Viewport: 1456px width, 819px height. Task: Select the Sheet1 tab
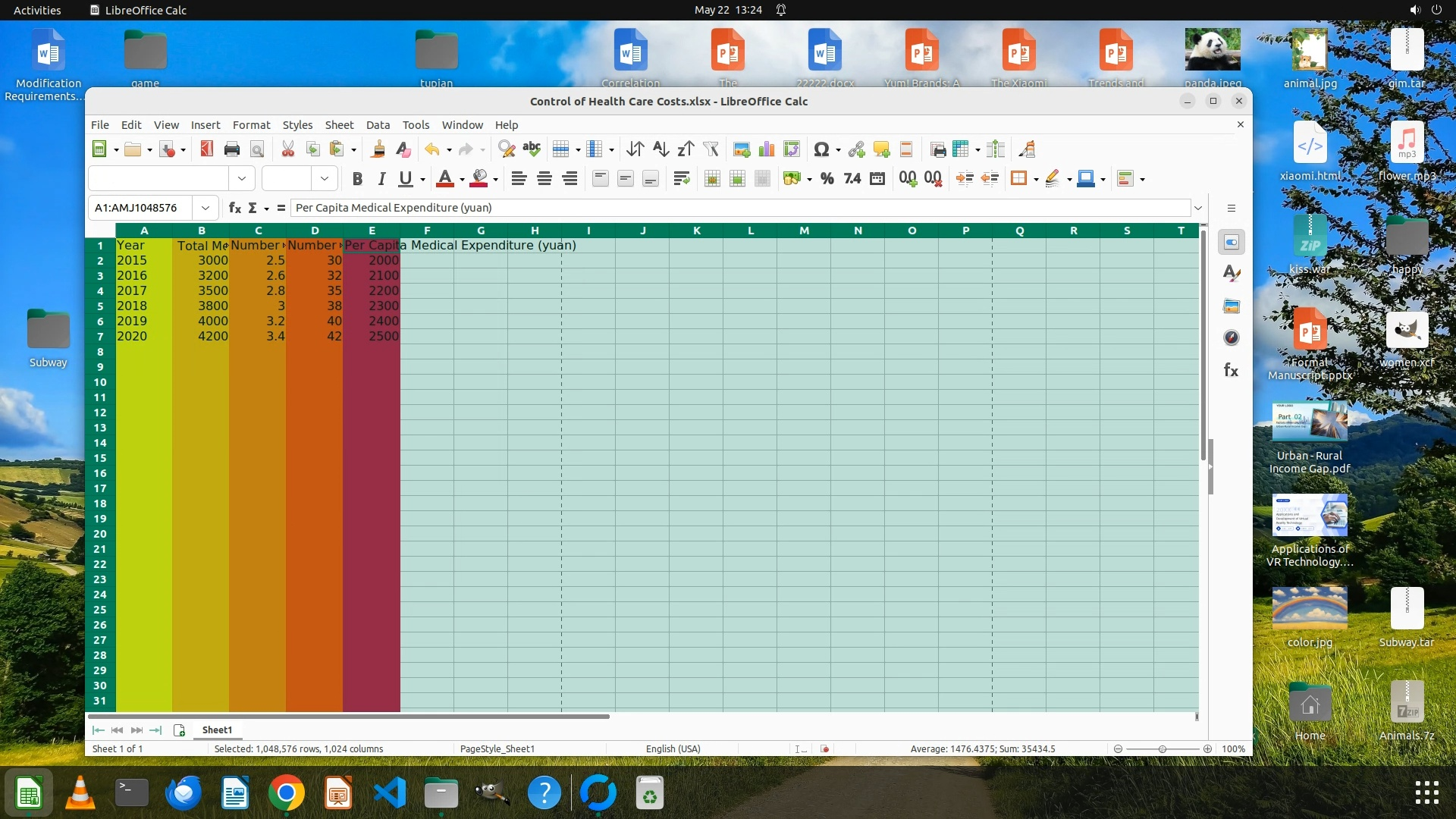[x=217, y=730]
